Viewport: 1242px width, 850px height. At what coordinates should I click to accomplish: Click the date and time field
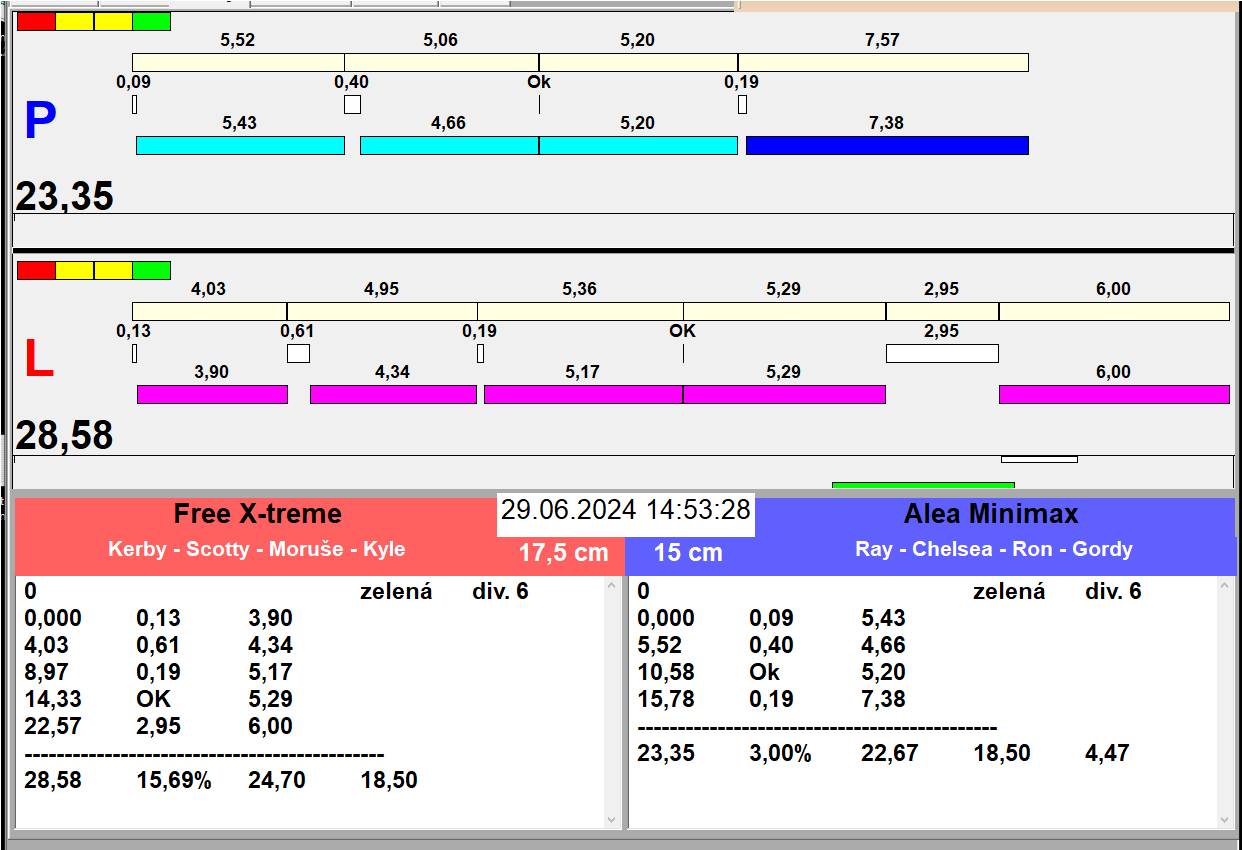(625, 510)
